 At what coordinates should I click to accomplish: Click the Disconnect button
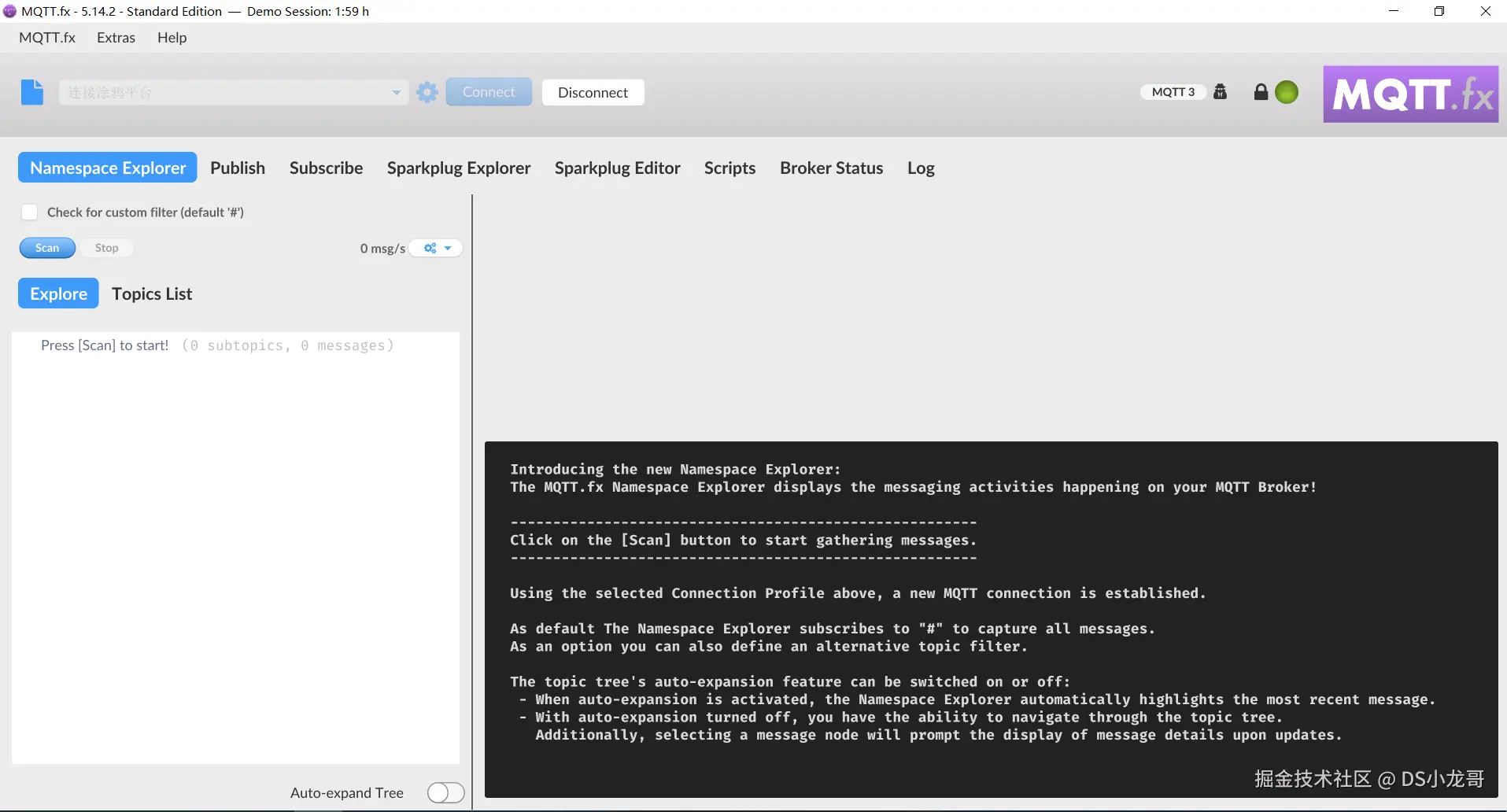click(593, 92)
